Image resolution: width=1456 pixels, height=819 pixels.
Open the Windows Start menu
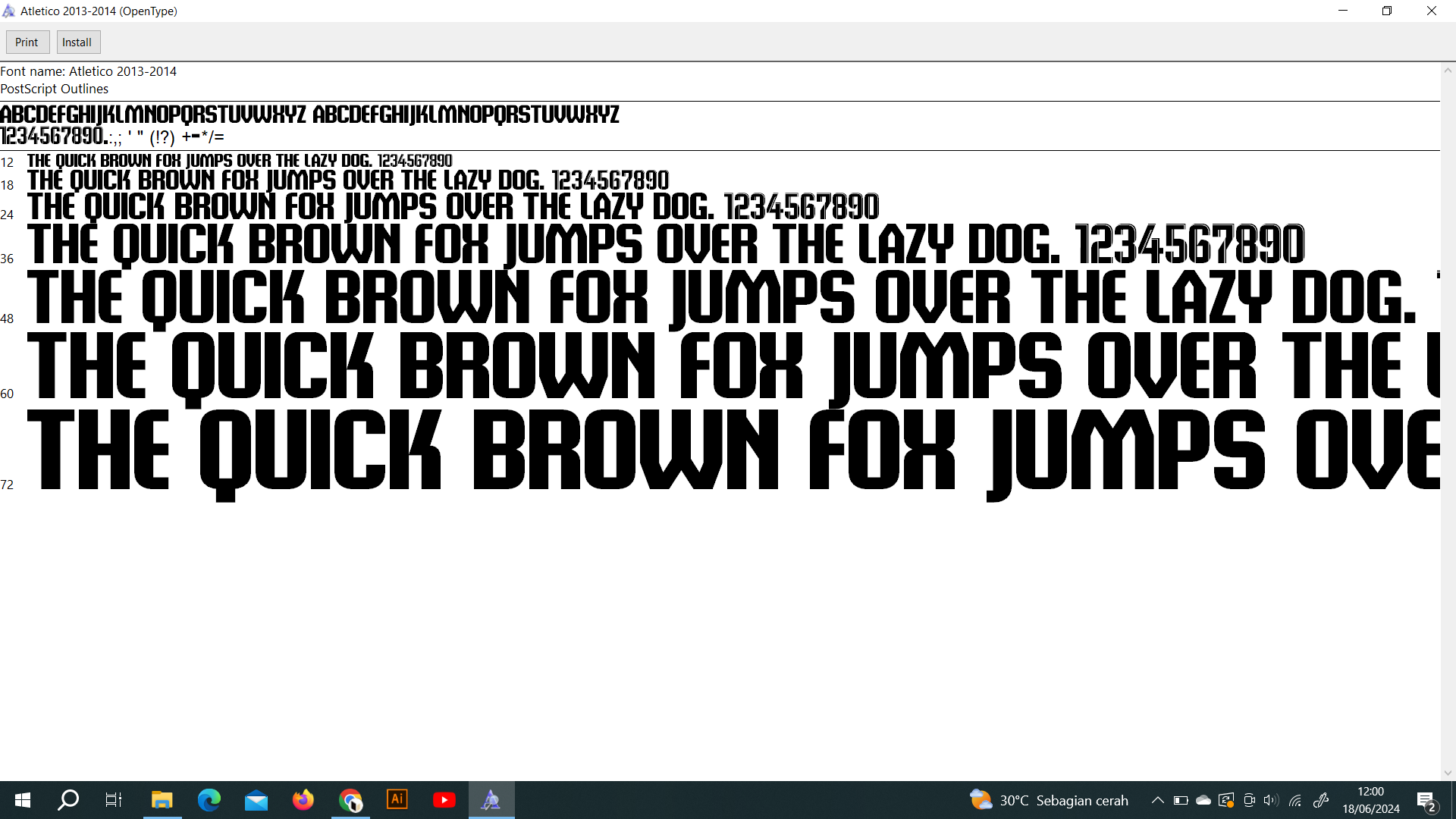click(x=23, y=800)
